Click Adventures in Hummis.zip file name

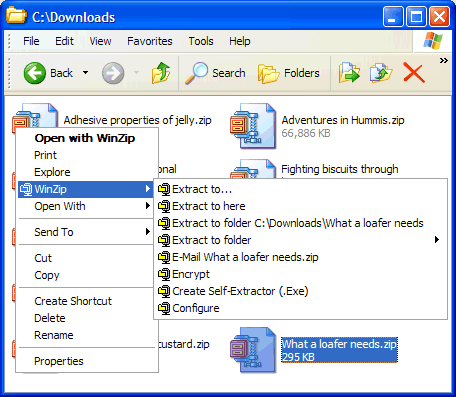(x=343, y=120)
